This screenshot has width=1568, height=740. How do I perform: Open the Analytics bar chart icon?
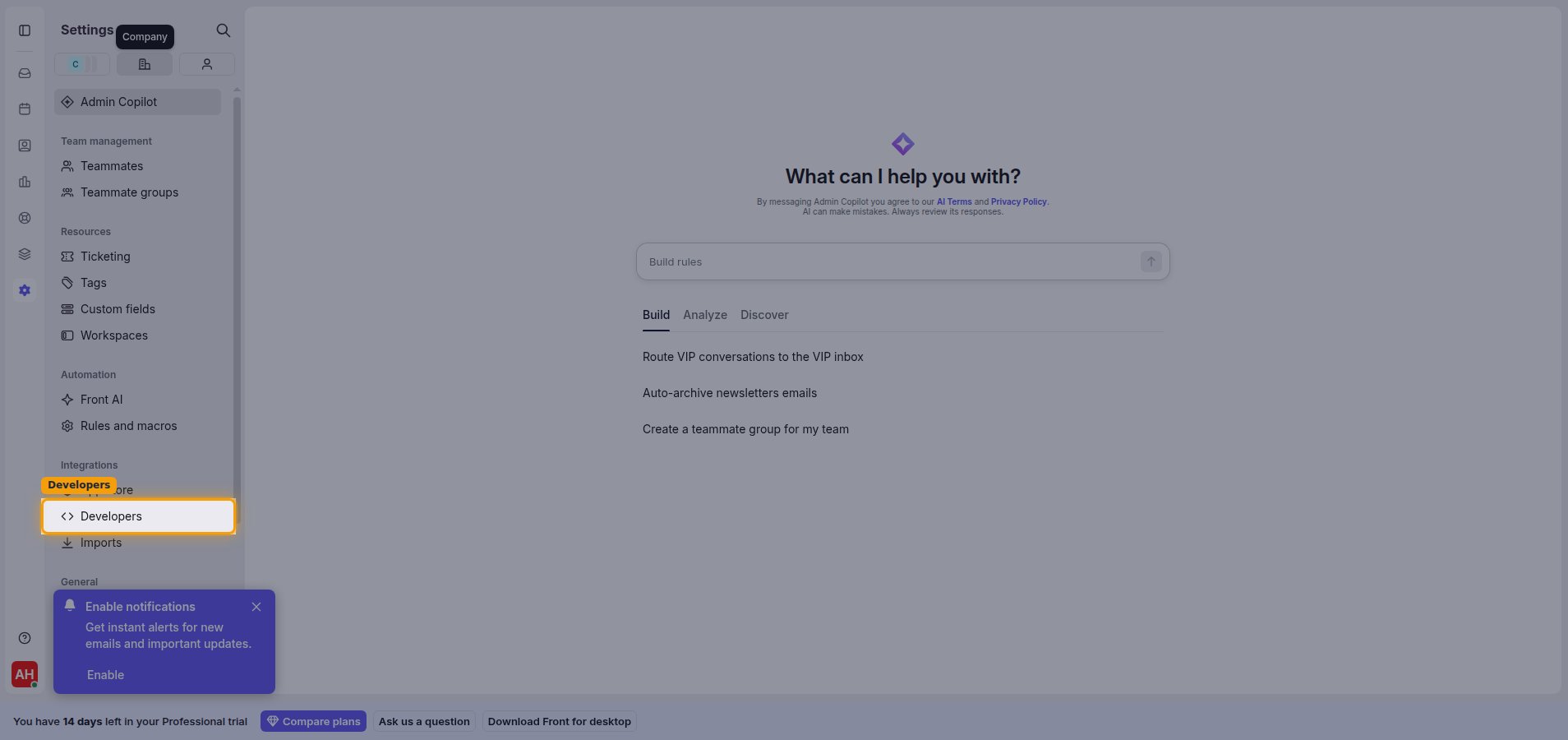(25, 182)
